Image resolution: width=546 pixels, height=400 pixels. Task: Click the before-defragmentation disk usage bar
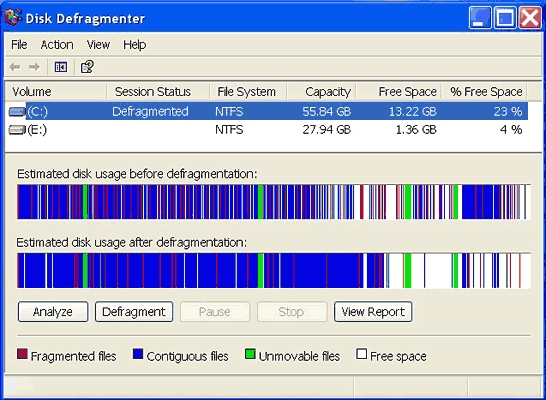pyautogui.click(x=274, y=202)
